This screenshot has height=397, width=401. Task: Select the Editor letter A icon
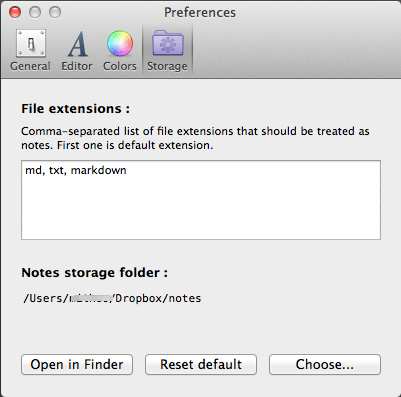[x=77, y=44]
